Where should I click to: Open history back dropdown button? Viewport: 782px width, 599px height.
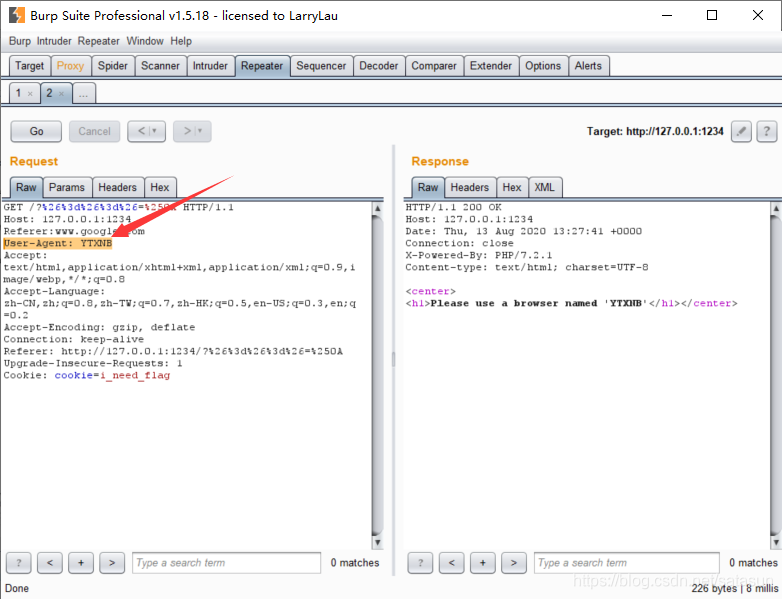147,132
